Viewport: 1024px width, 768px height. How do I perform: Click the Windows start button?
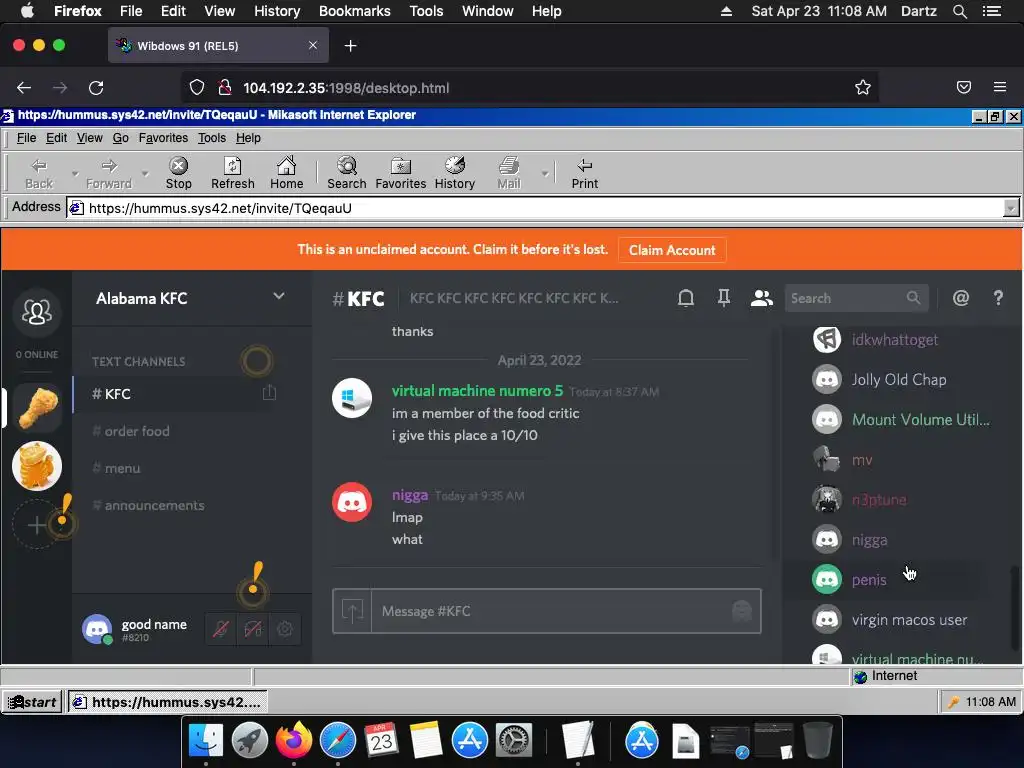coord(32,702)
